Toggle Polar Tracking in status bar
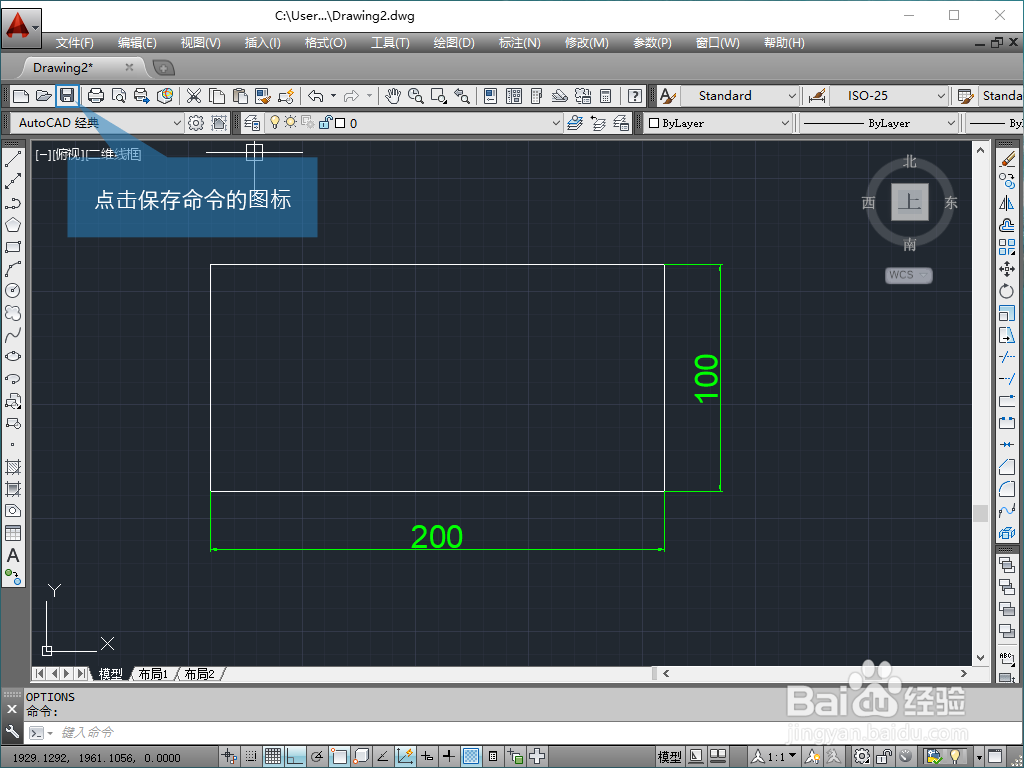1024x768 pixels. tap(317, 756)
